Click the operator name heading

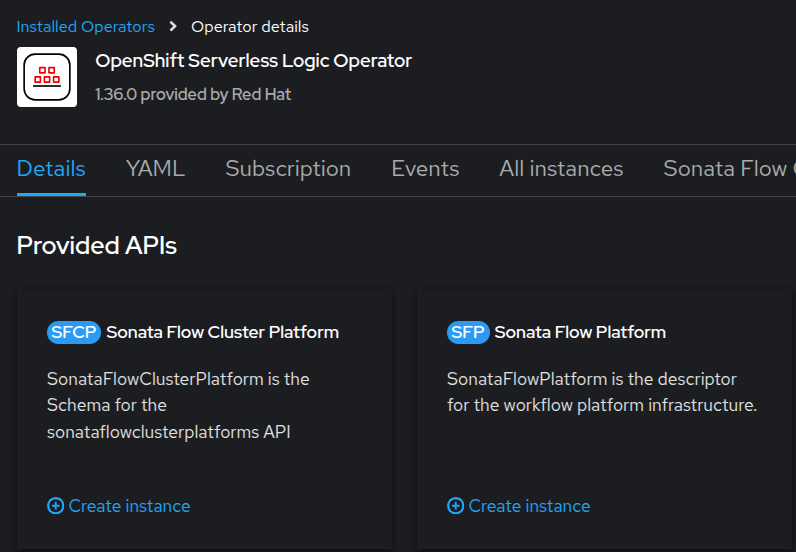[253, 61]
